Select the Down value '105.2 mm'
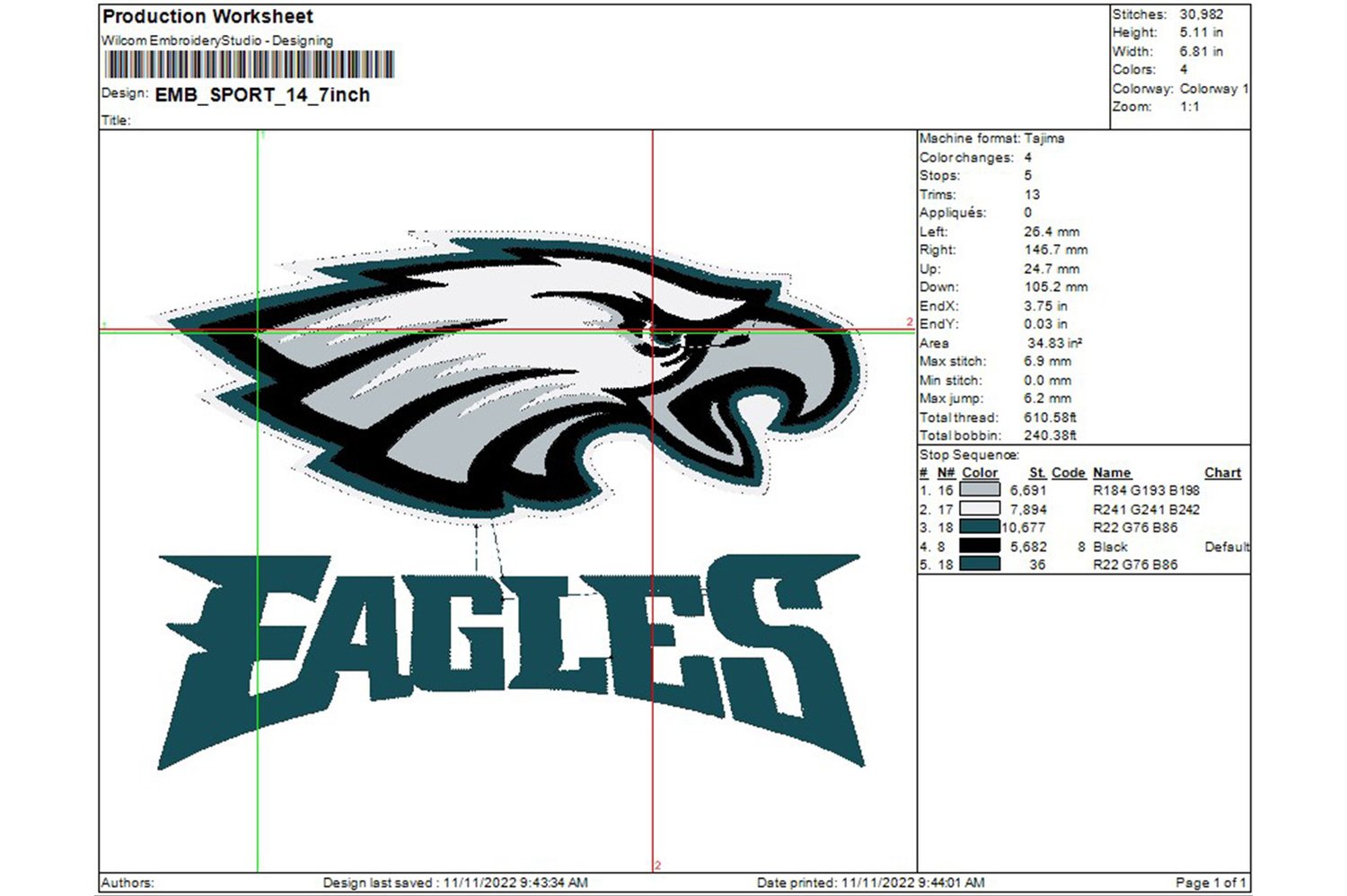This screenshot has width=1347, height=896. click(x=1055, y=287)
